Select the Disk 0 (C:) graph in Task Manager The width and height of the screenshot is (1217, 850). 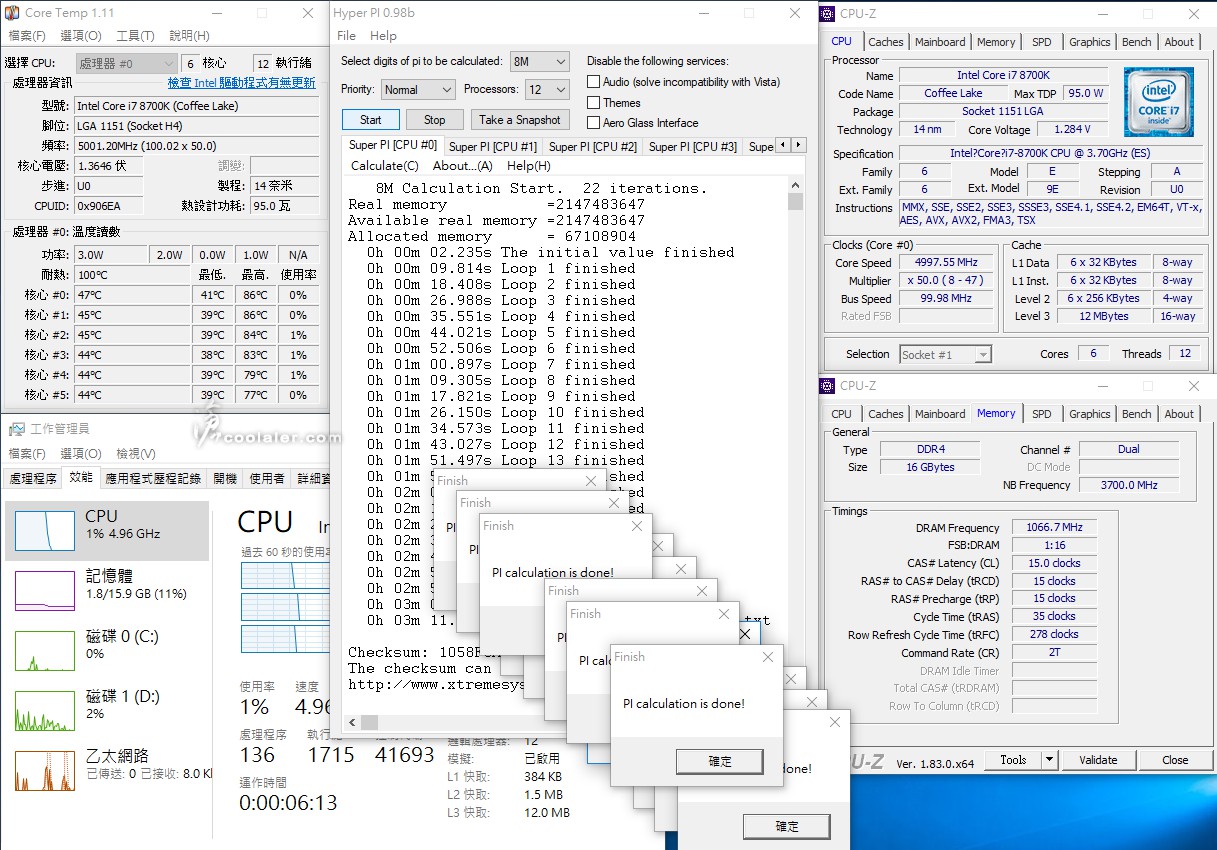point(44,650)
